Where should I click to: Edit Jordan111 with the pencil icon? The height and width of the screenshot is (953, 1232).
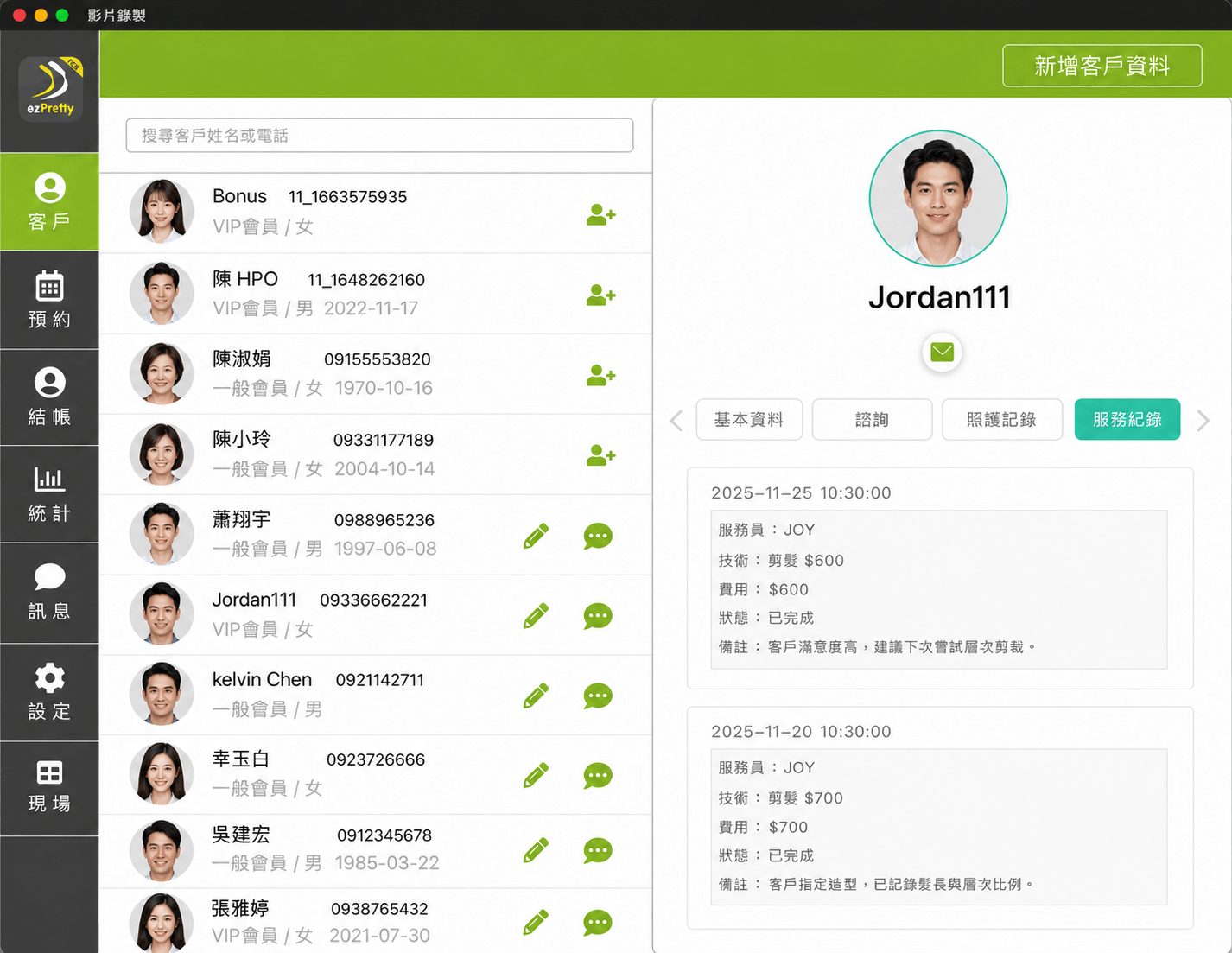point(536,616)
